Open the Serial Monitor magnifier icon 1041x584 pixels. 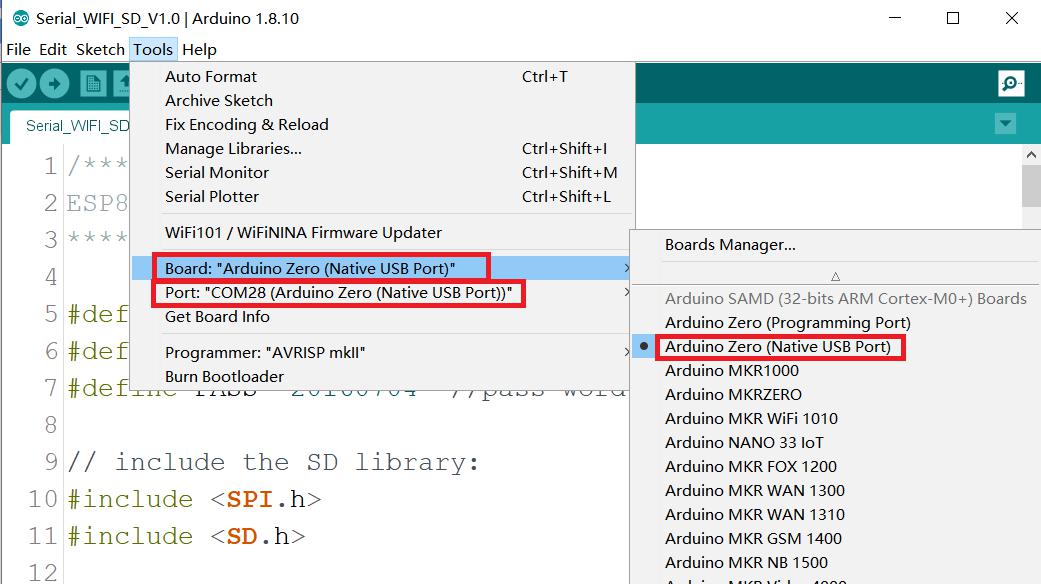[x=1010, y=84]
